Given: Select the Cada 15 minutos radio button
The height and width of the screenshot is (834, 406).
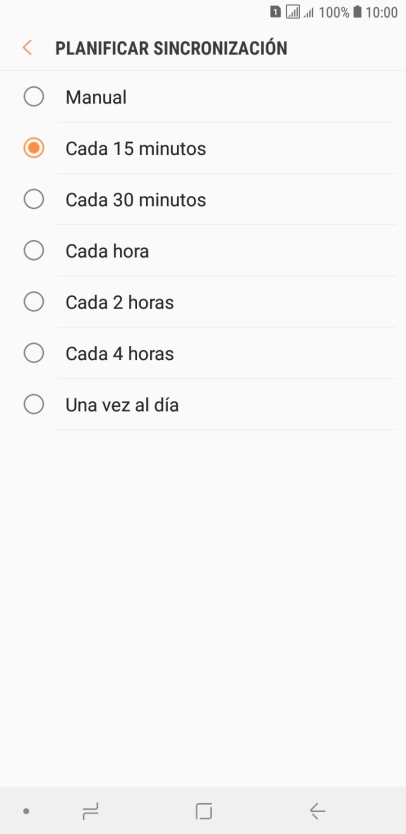Looking at the screenshot, I should point(34,148).
